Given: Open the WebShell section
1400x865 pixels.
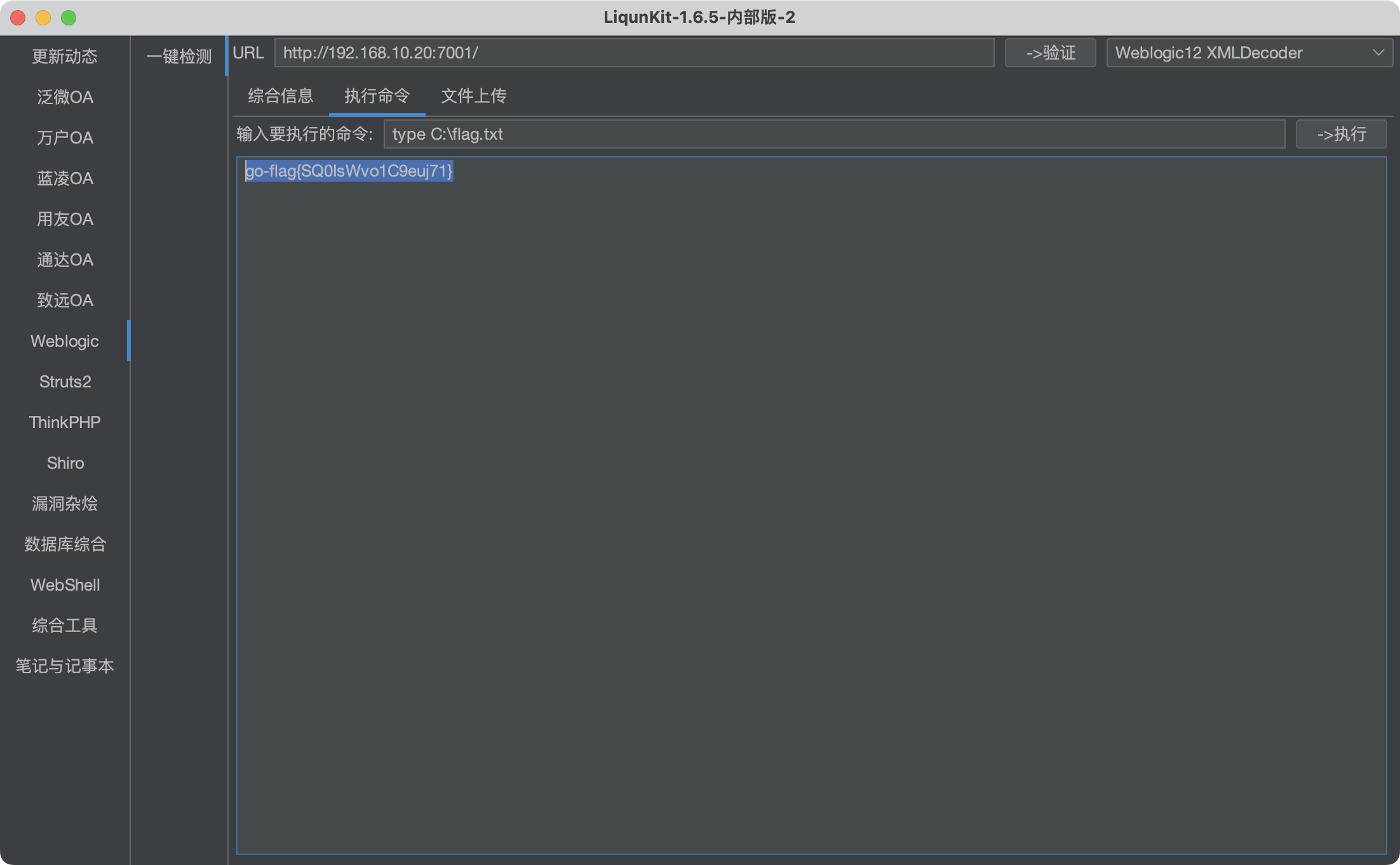Looking at the screenshot, I should pos(65,585).
